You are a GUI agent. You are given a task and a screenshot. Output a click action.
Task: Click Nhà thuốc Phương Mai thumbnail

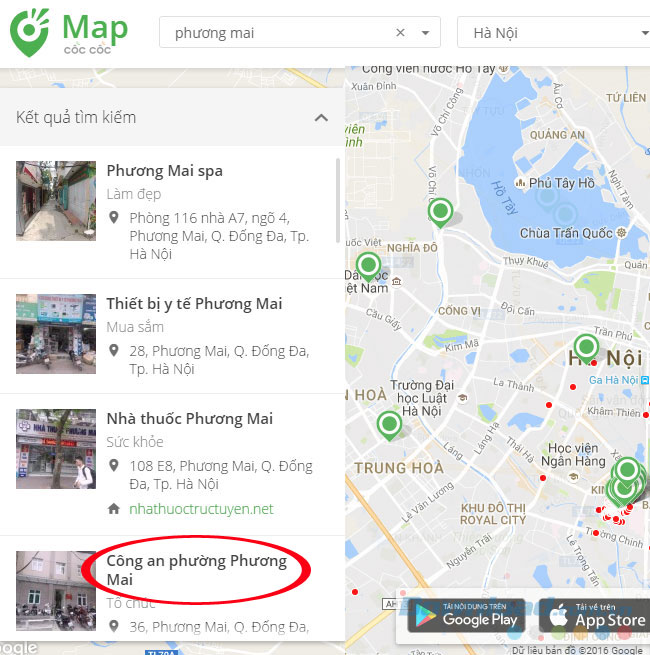pyautogui.click(x=56, y=449)
